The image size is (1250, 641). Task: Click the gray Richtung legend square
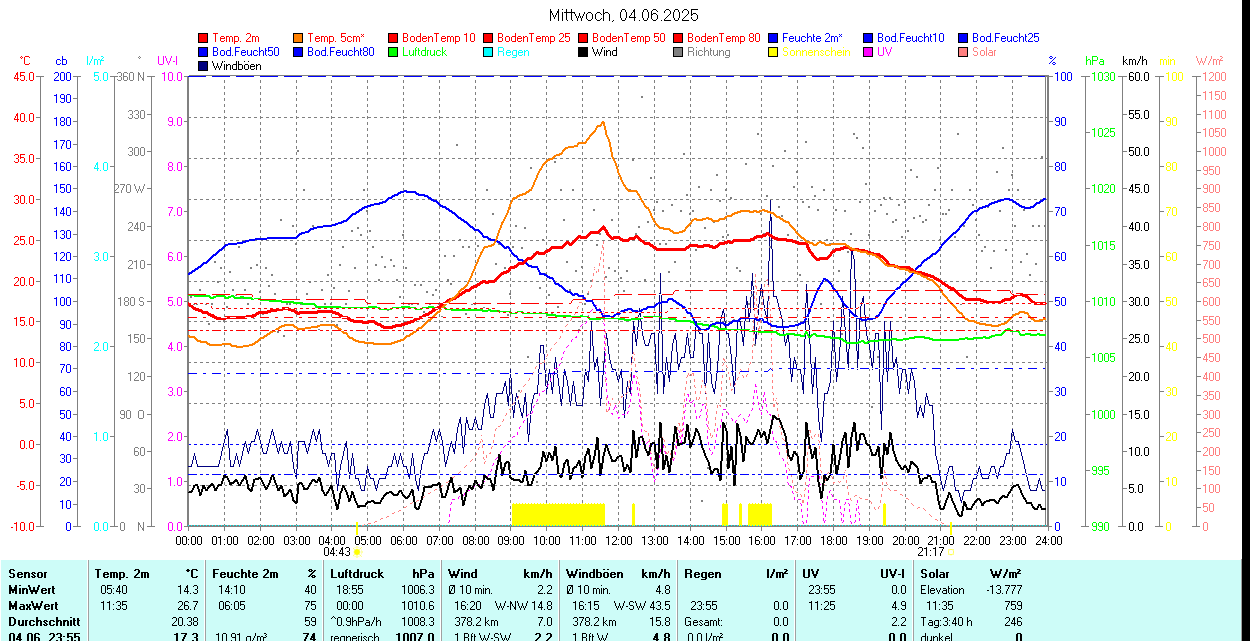(x=679, y=52)
